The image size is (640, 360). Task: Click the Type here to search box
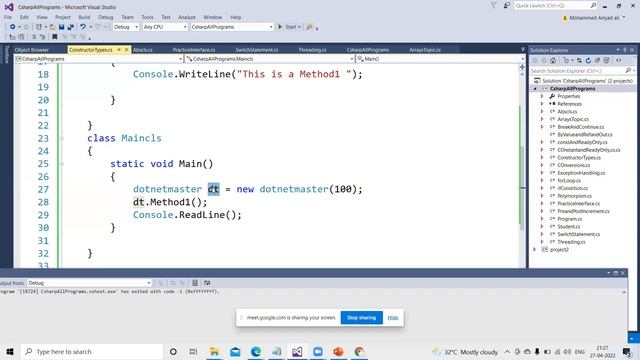click(92, 351)
